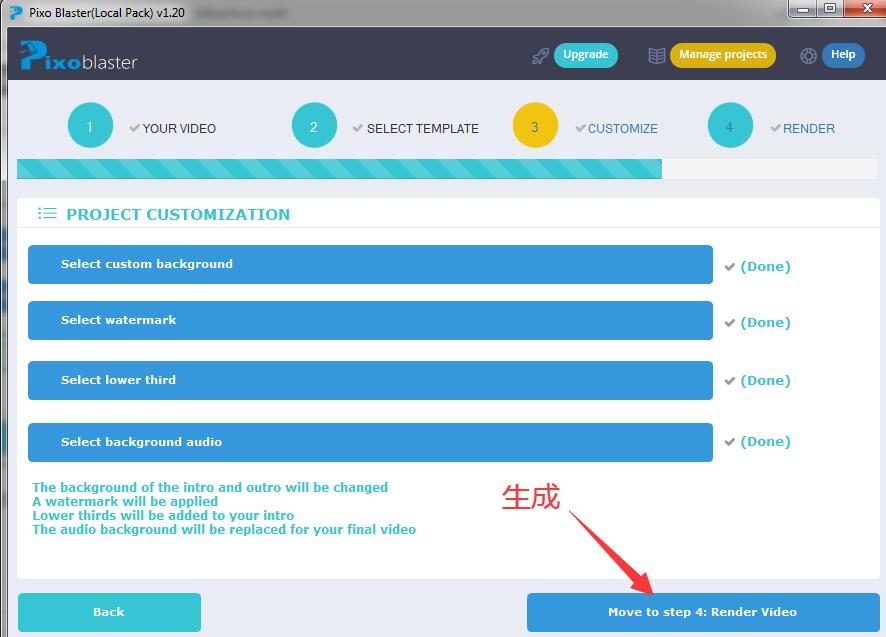Viewport: 886px width, 637px height.
Task: Click the teal progress bar
Action: [340, 170]
